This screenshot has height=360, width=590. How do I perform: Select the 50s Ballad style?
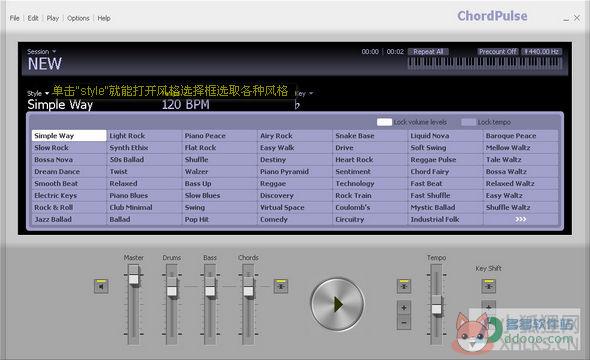point(144,159)
